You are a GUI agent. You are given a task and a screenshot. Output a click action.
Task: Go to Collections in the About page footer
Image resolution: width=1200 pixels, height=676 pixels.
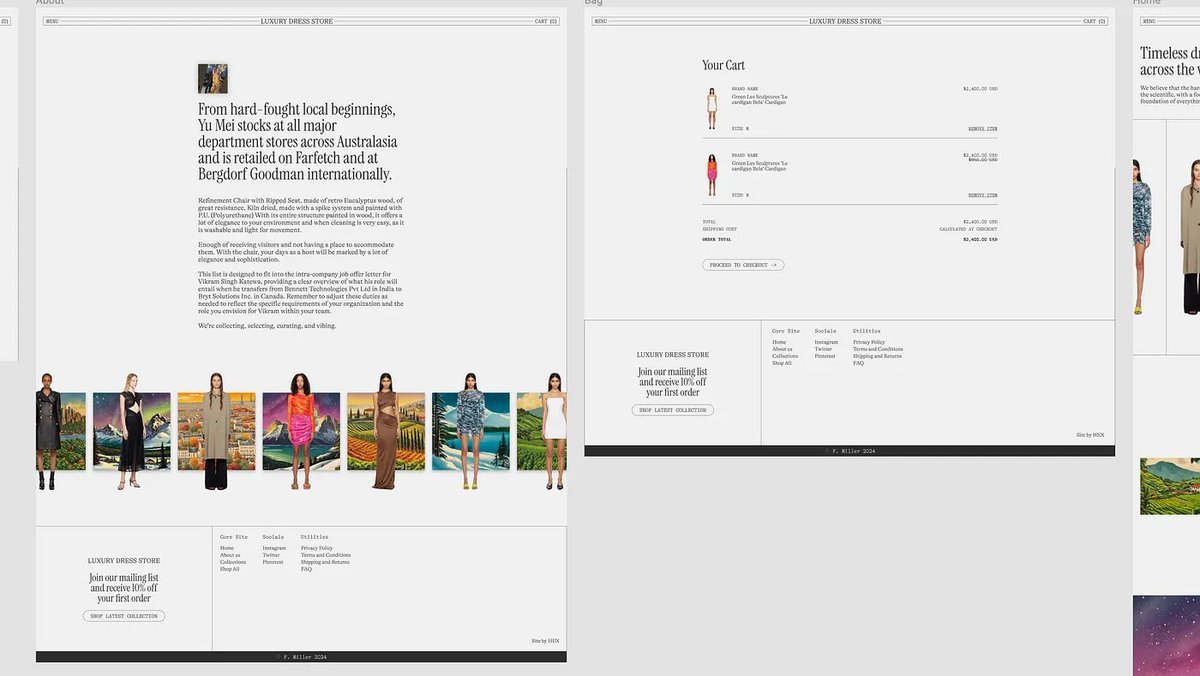tap(233, 562)
